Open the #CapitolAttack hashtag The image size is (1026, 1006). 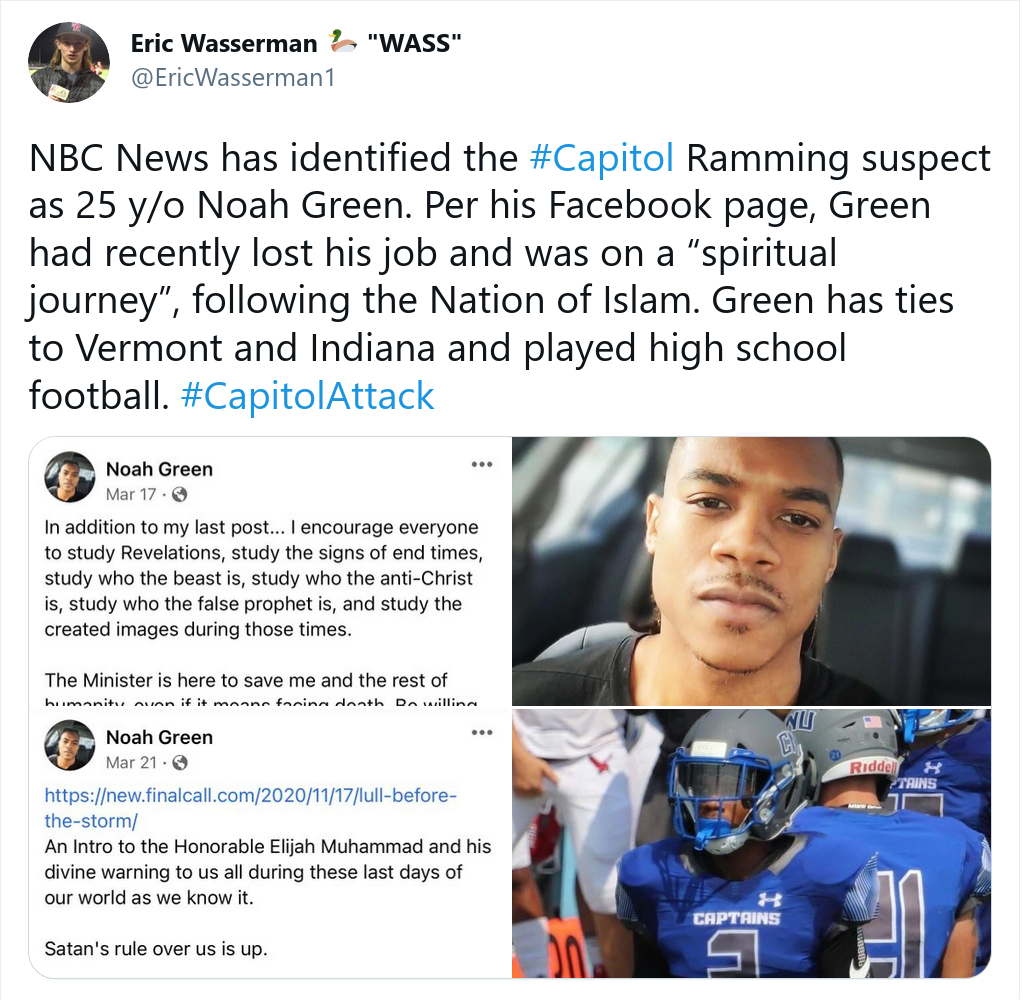(x=307, y=396)
